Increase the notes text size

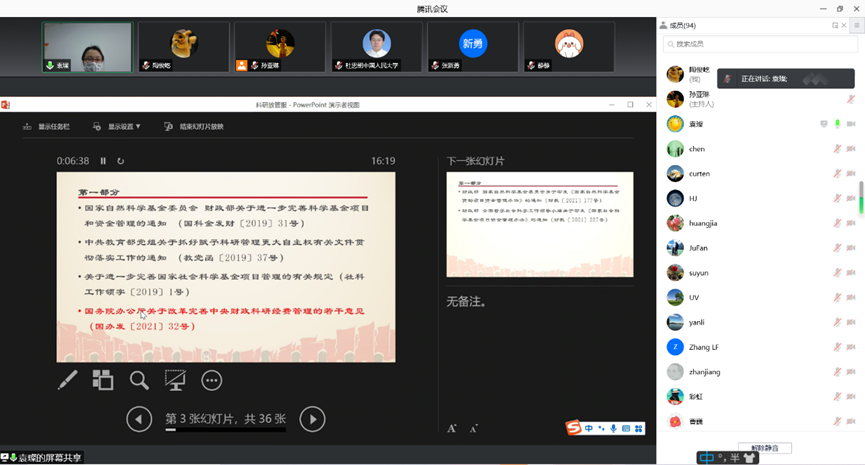coord(452,428)
